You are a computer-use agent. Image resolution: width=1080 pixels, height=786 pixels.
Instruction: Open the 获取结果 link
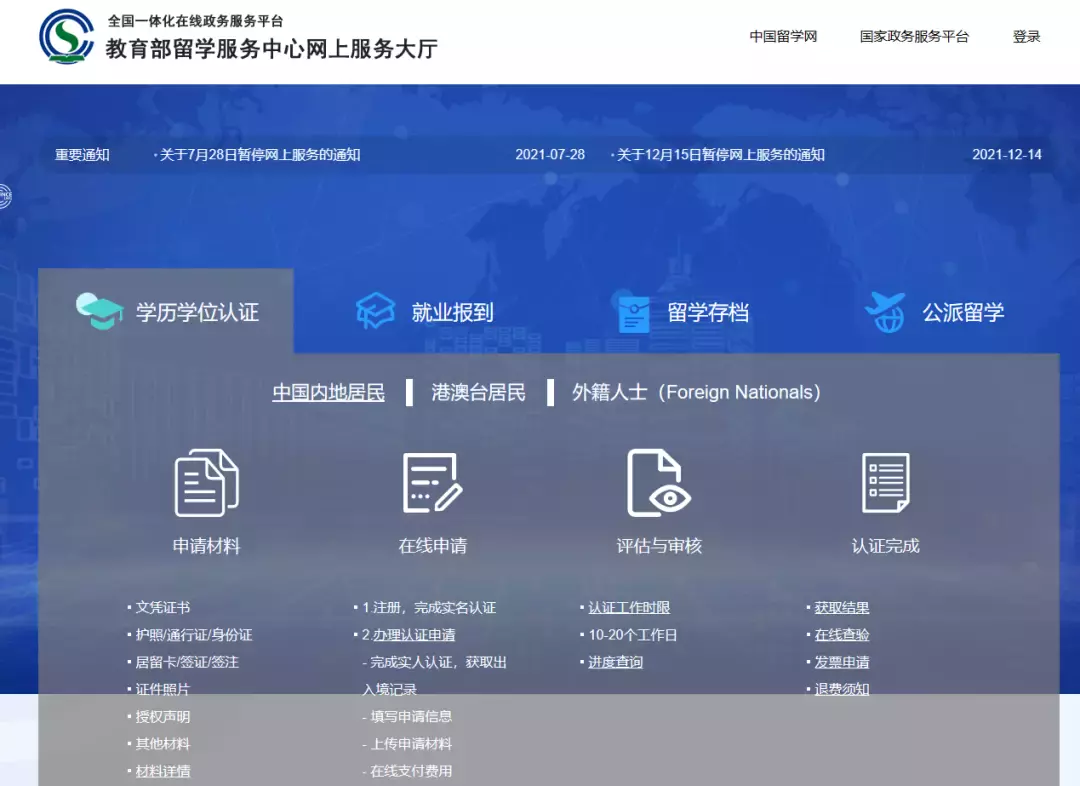[x=841, y=607]
